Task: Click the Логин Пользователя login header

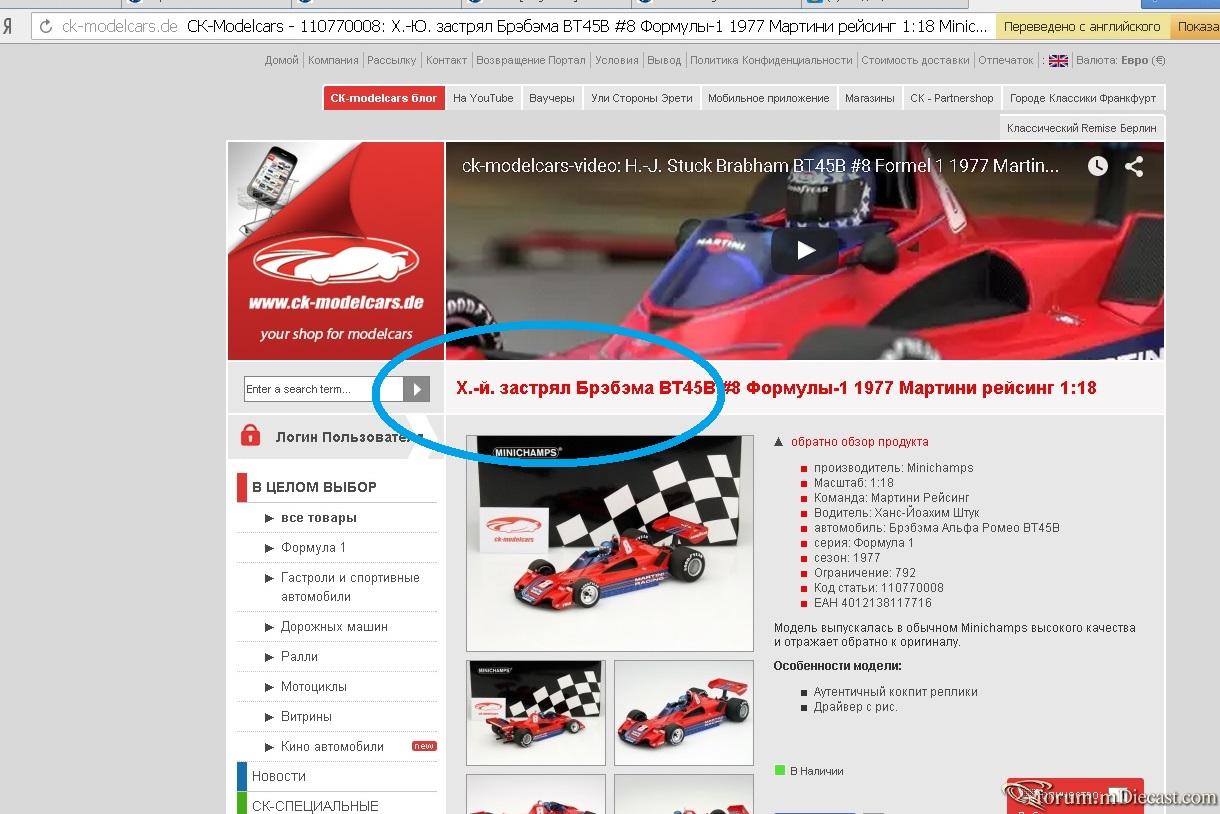Action: click(348, 437)
